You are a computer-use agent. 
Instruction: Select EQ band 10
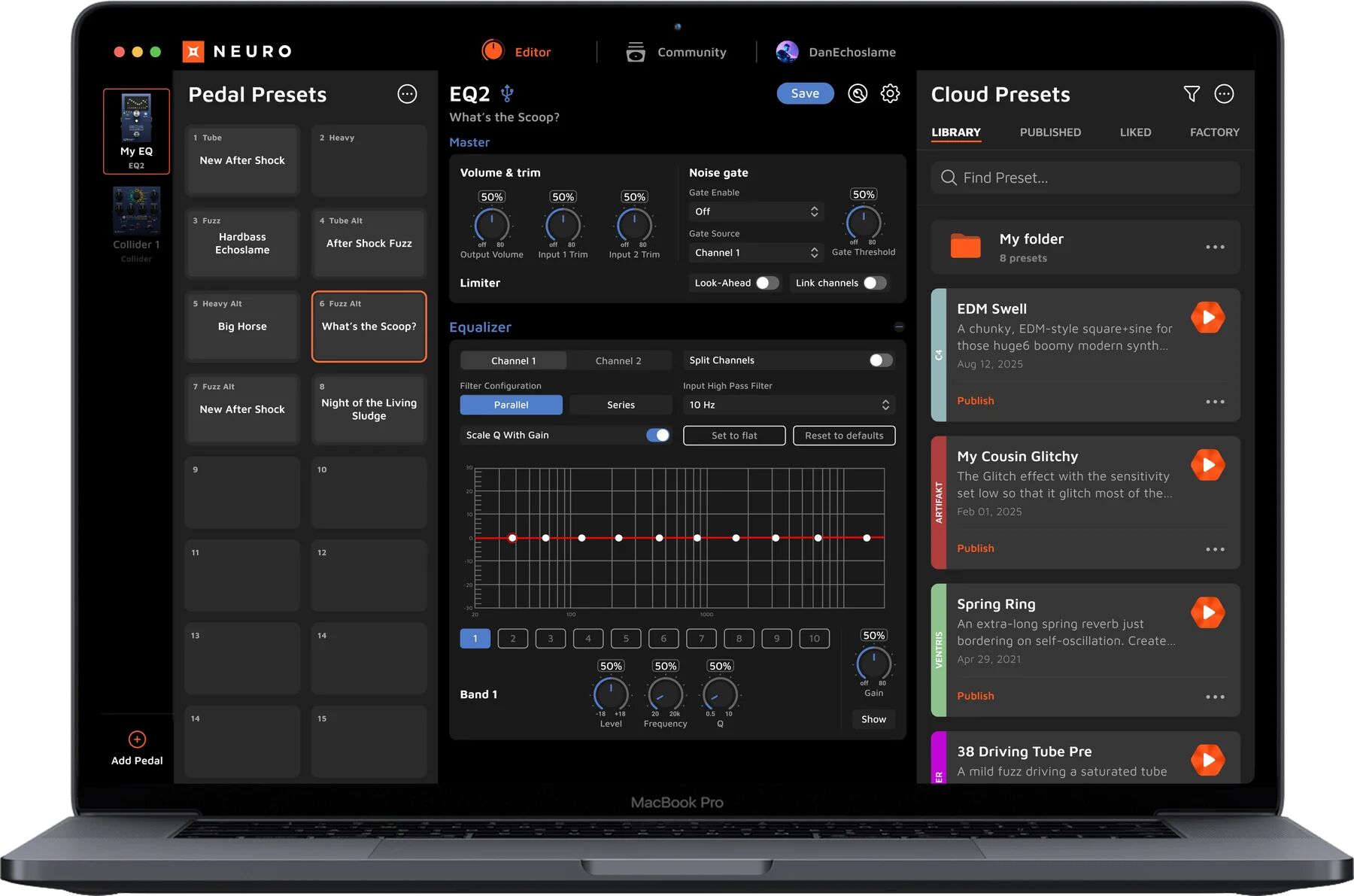coord(815,639)
